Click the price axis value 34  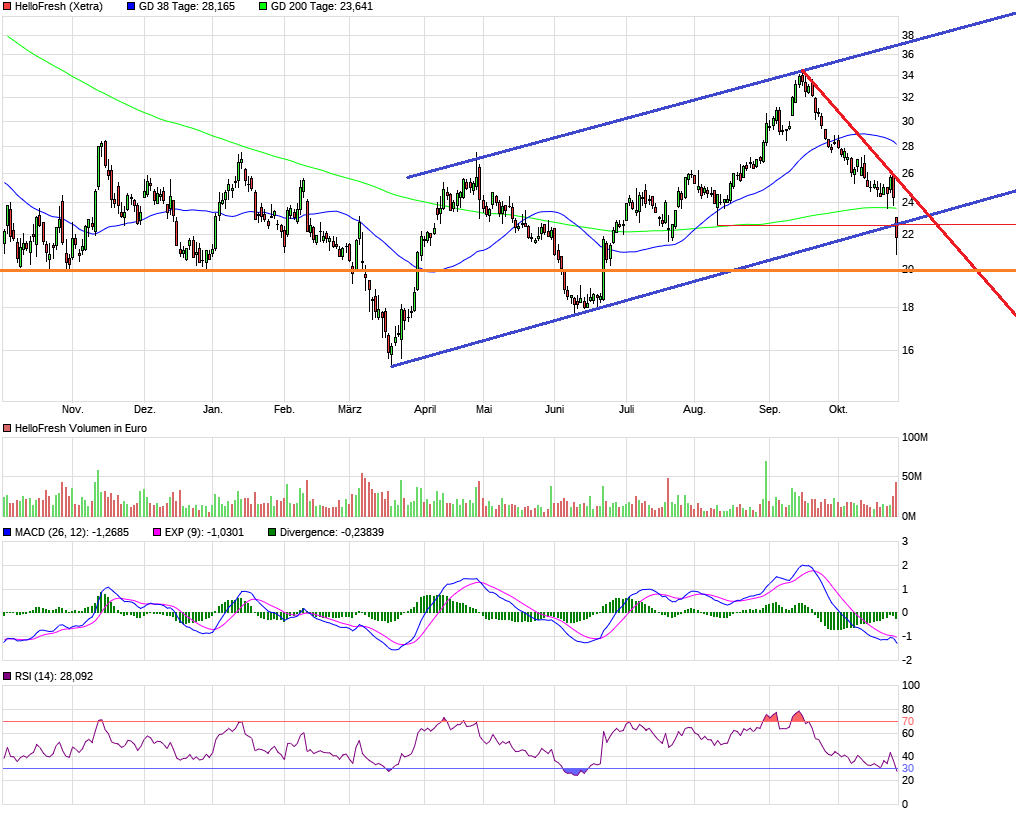point(908,76)
